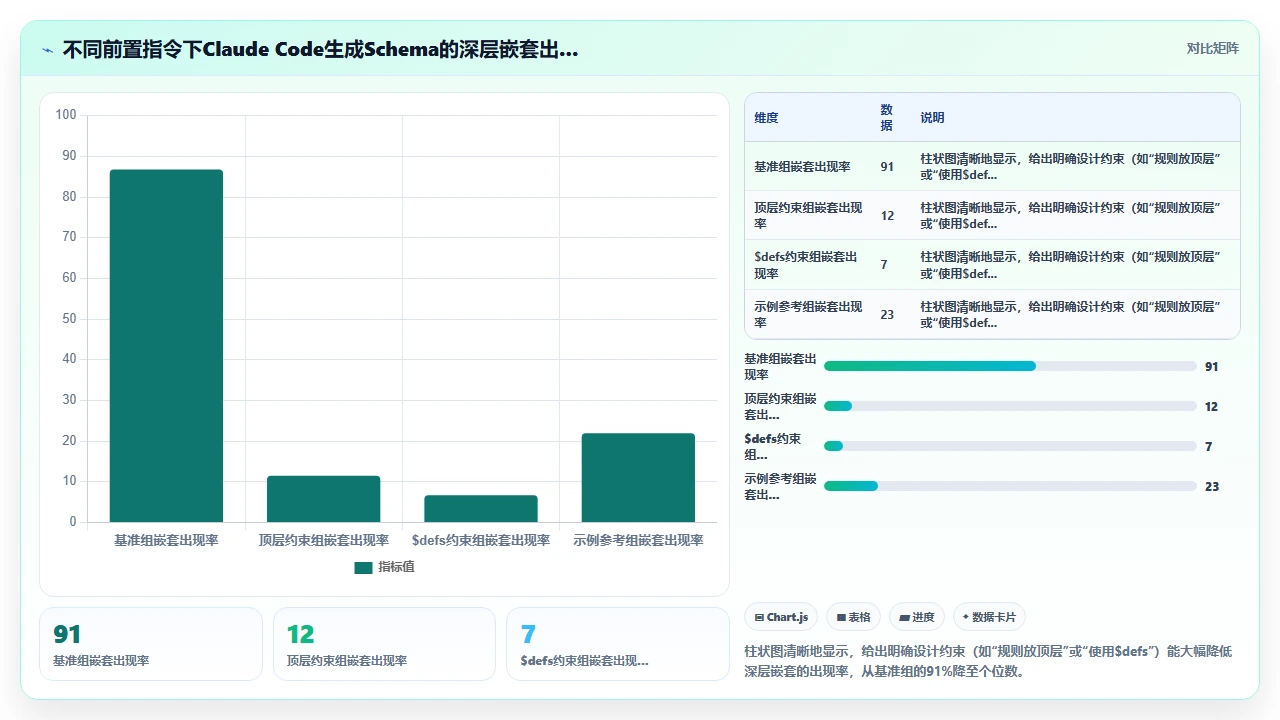Click the 示例参考组嵌套出现率 bar in chart

[x=638, y=478]
